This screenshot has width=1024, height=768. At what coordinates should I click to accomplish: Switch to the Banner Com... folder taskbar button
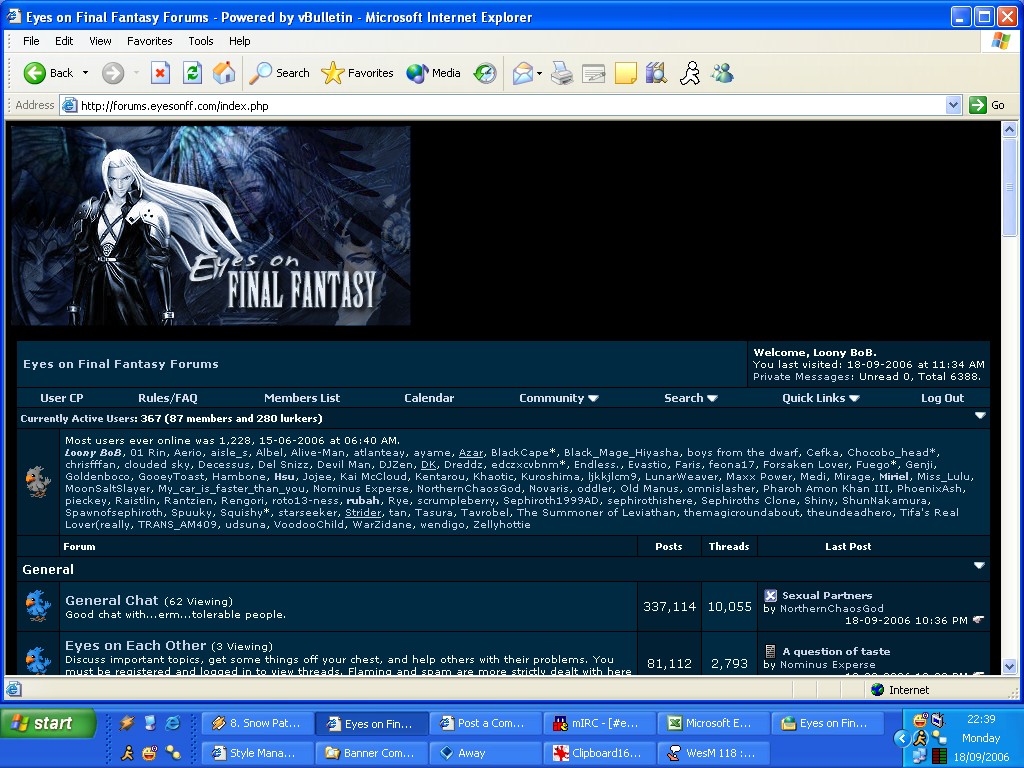(x=372, y=753)
